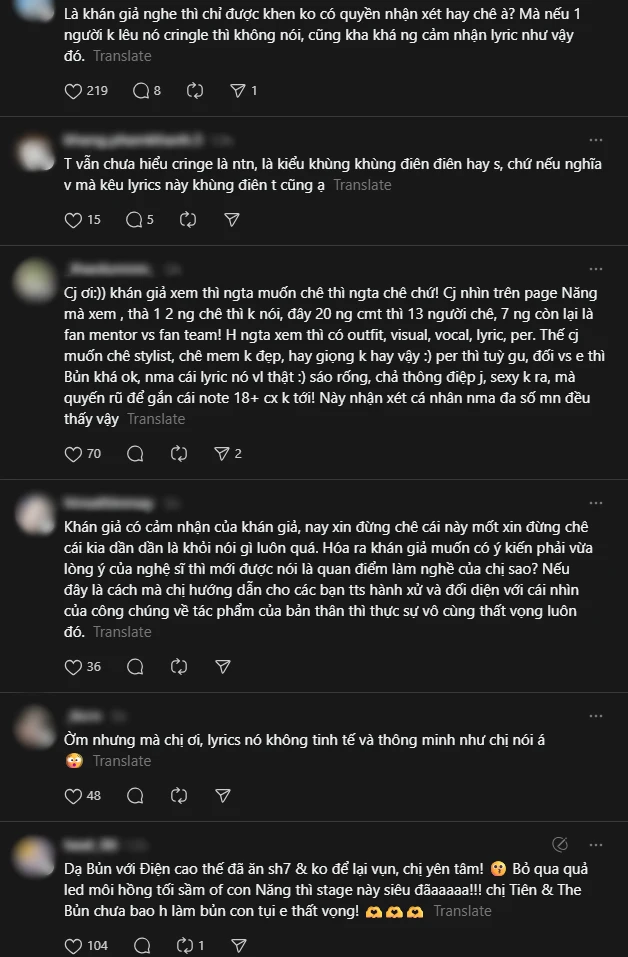This screenshot has height=957, width=628.
Task: Open more options on 'T vẫn chưa hiểu' comment
Action: click(x=596, y=140)
